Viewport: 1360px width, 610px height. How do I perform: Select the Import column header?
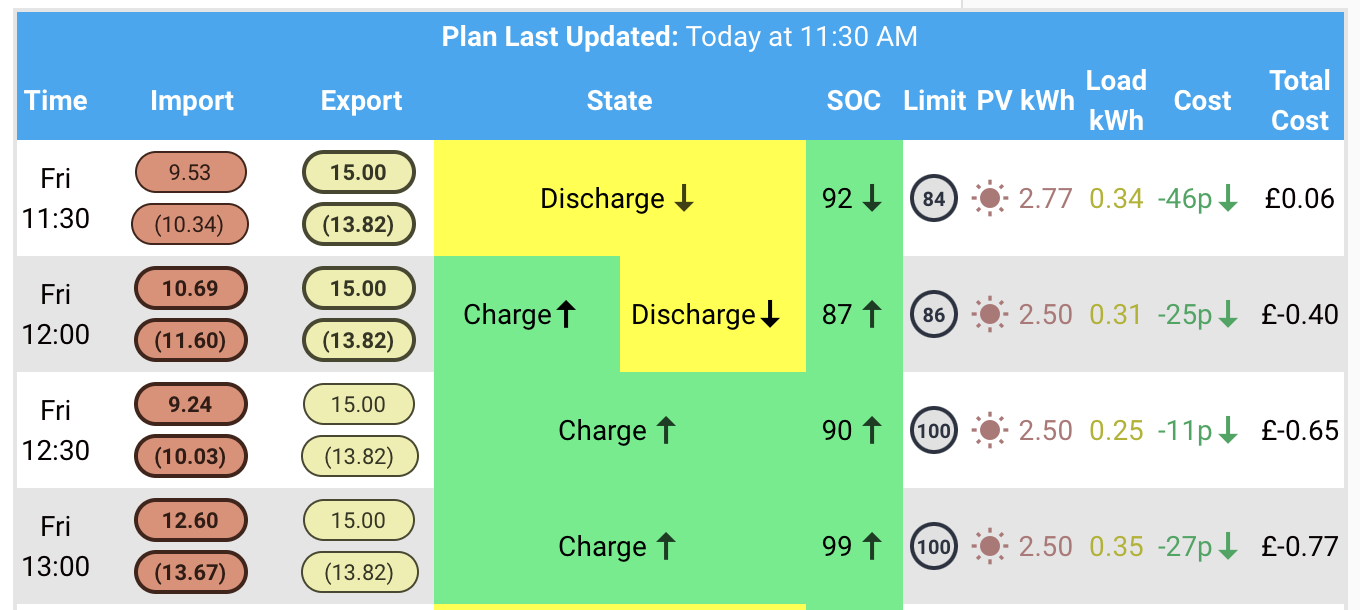pos(192,100)
